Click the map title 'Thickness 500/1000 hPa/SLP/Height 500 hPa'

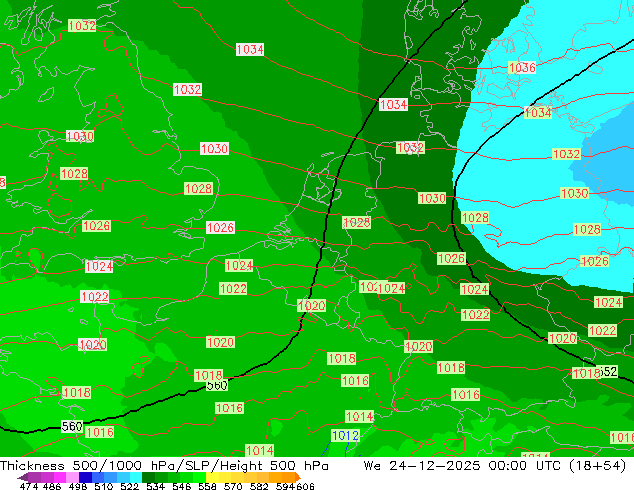[164, 466]
